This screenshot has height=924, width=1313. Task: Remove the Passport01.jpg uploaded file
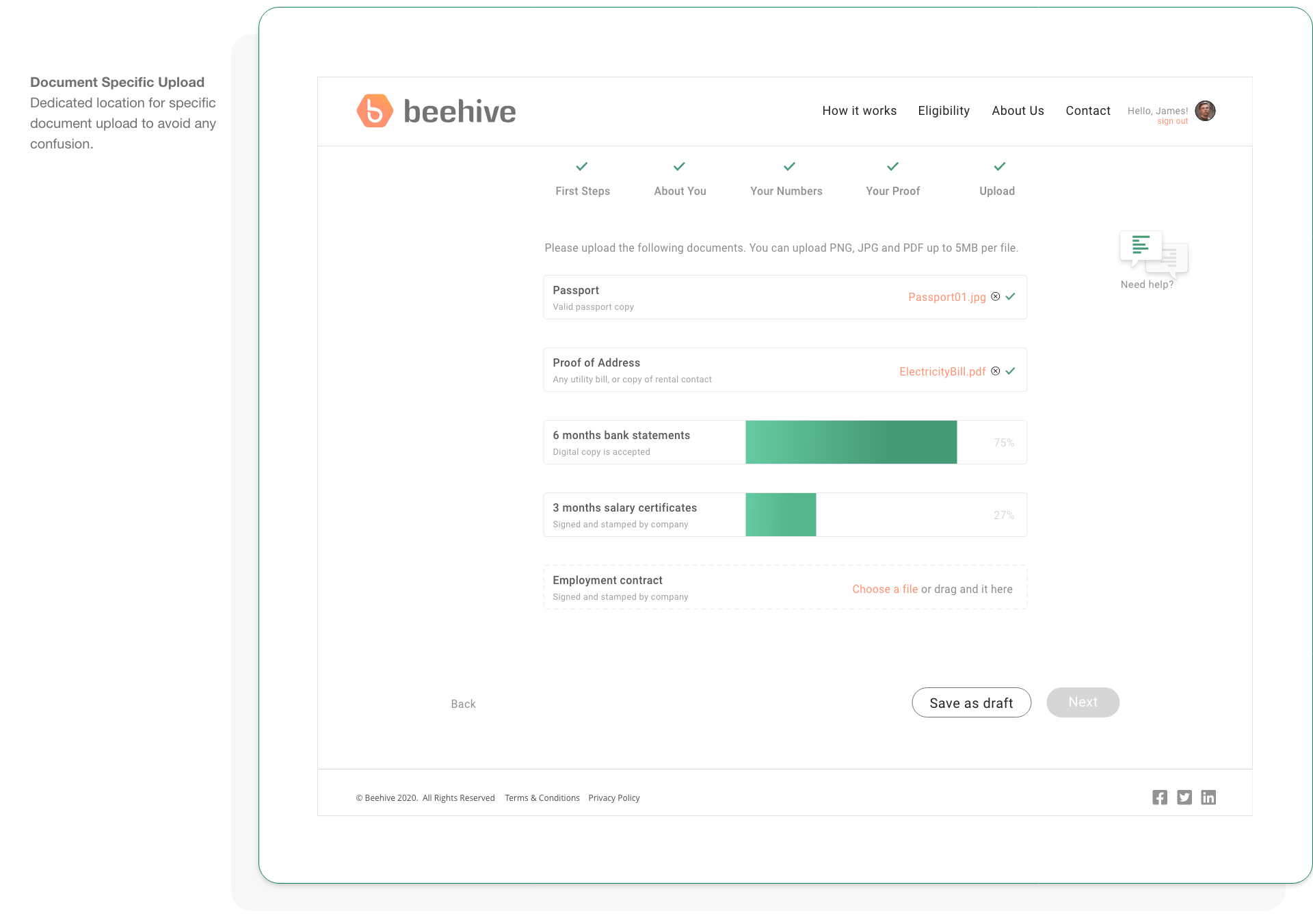[x=996, y=296]
